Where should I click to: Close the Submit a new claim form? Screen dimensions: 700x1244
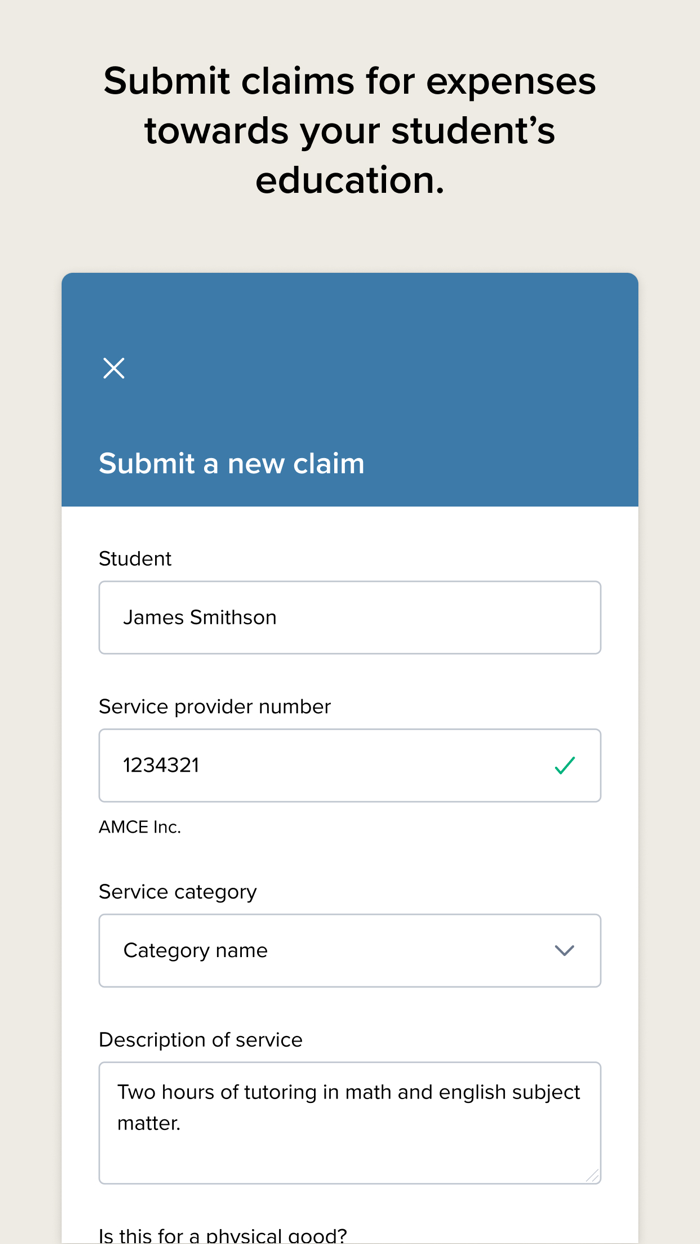tap(114, 368)
